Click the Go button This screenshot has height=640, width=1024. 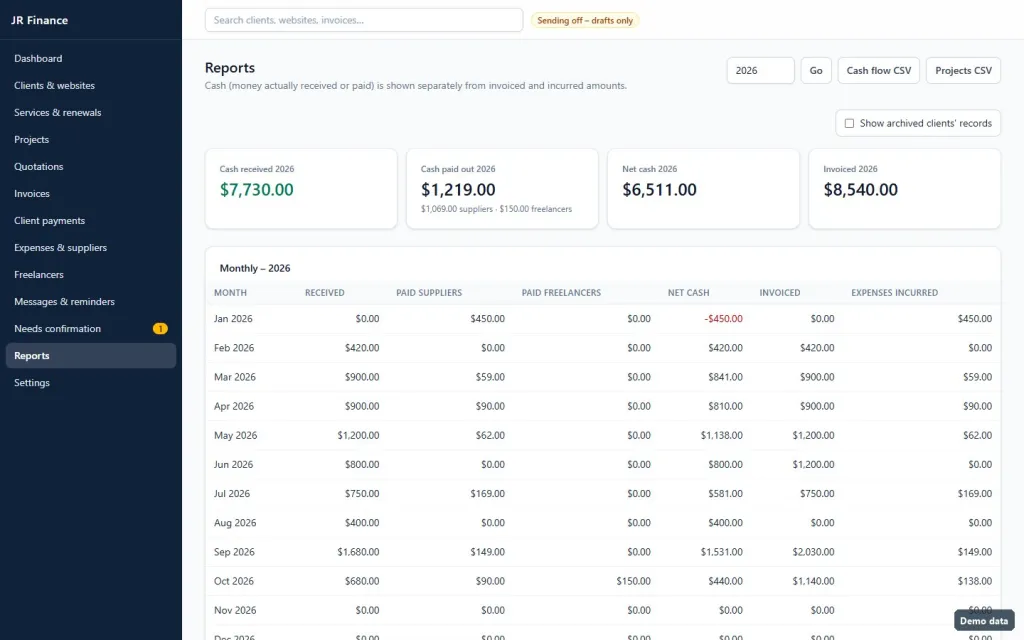tap(816, 71)
